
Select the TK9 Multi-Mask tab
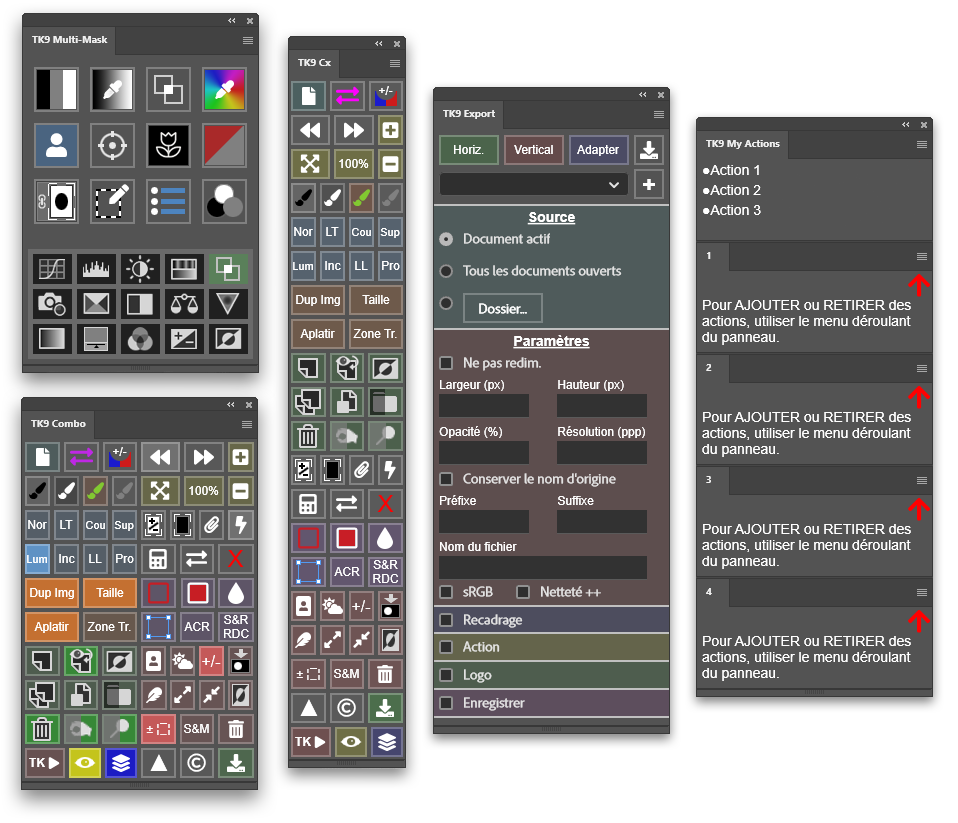click(68, 41)
